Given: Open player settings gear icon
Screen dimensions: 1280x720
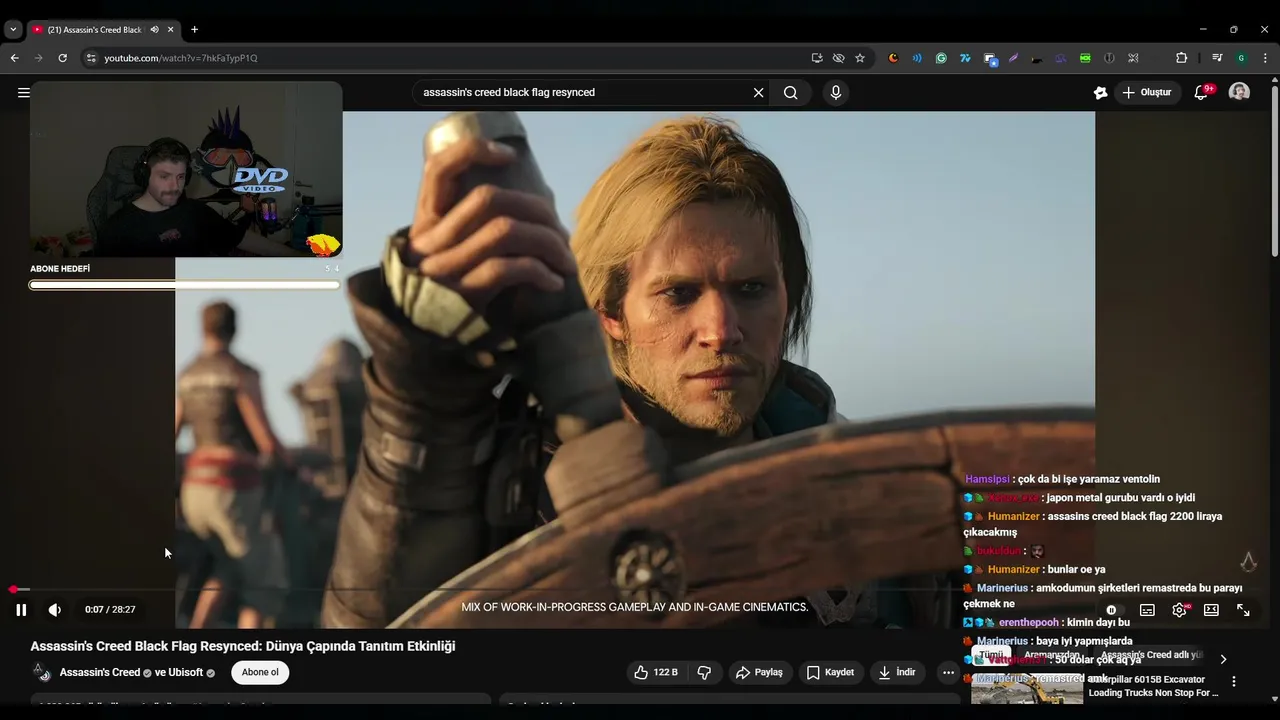Looking at the screenshot, I should [1180, 609].
